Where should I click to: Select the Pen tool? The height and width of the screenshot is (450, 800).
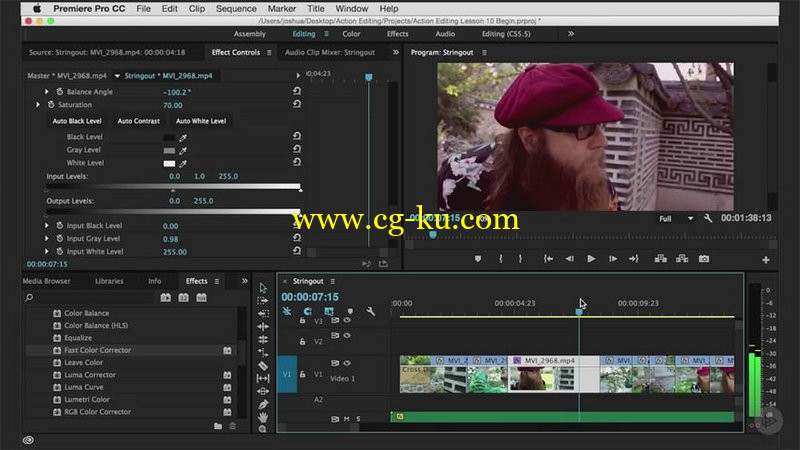[263, 405]
